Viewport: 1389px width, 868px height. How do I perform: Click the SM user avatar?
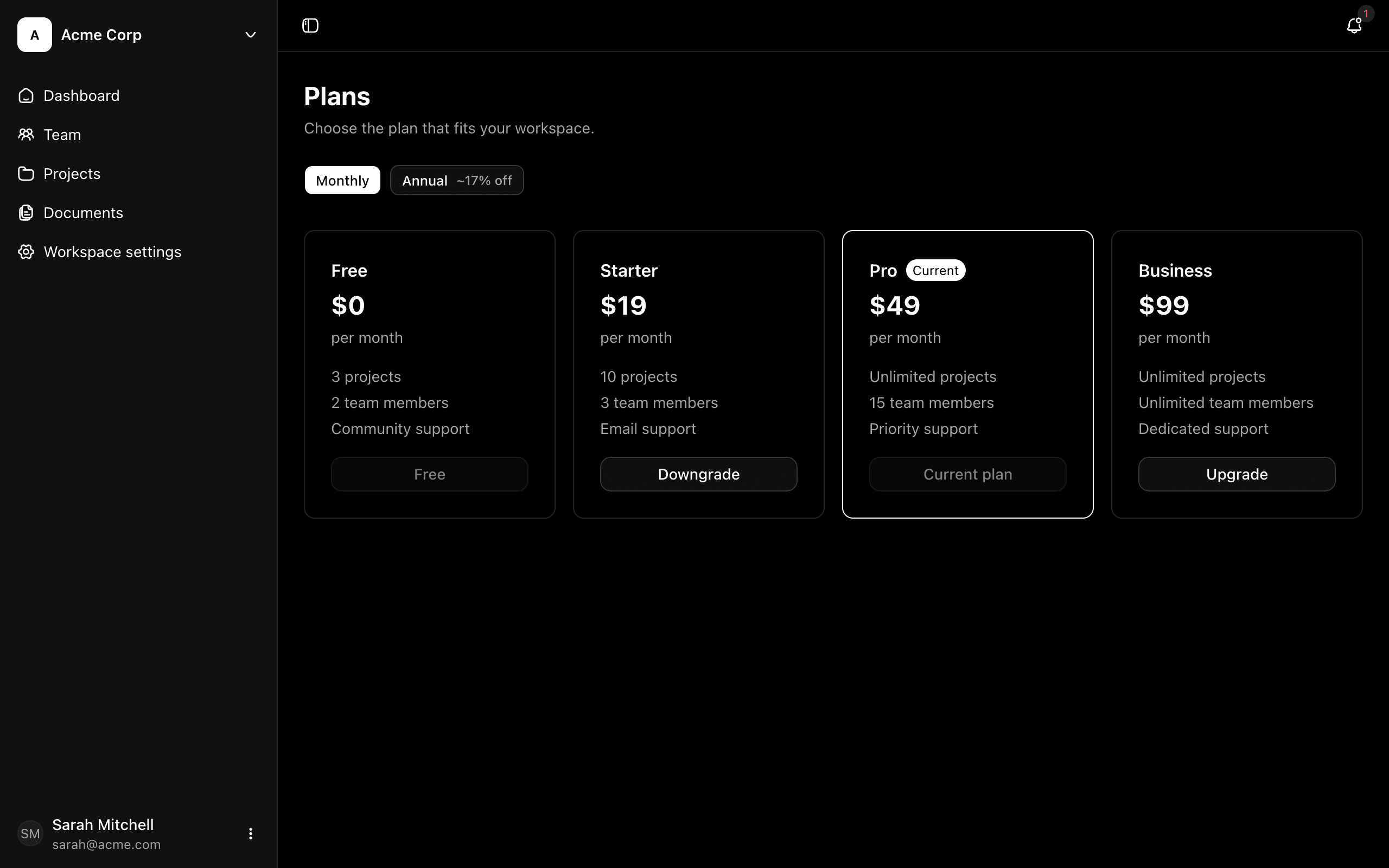[x=30, y=833]
